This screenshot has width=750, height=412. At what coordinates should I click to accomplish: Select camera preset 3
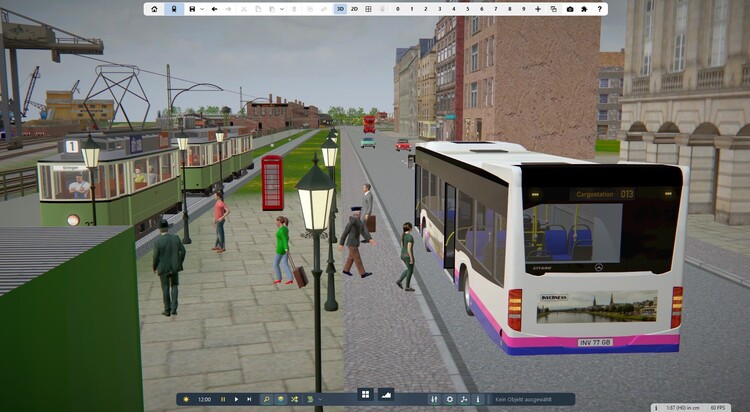tap(440, 9)
